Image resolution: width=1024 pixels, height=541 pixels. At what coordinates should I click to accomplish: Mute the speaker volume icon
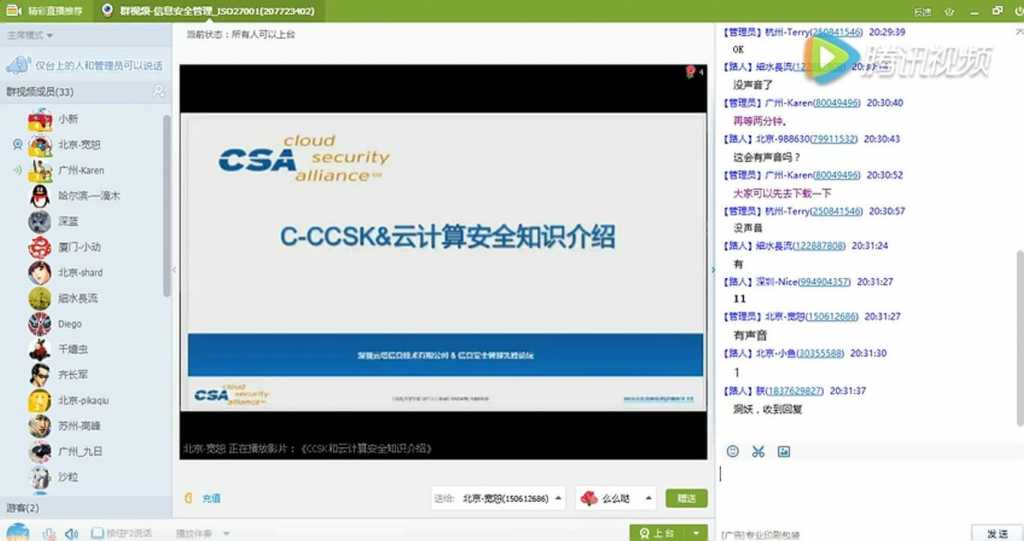[71, 533]
